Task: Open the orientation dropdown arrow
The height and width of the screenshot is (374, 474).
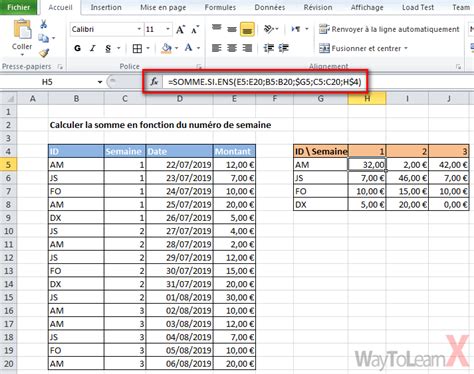Action: click(x=277, y=29)
